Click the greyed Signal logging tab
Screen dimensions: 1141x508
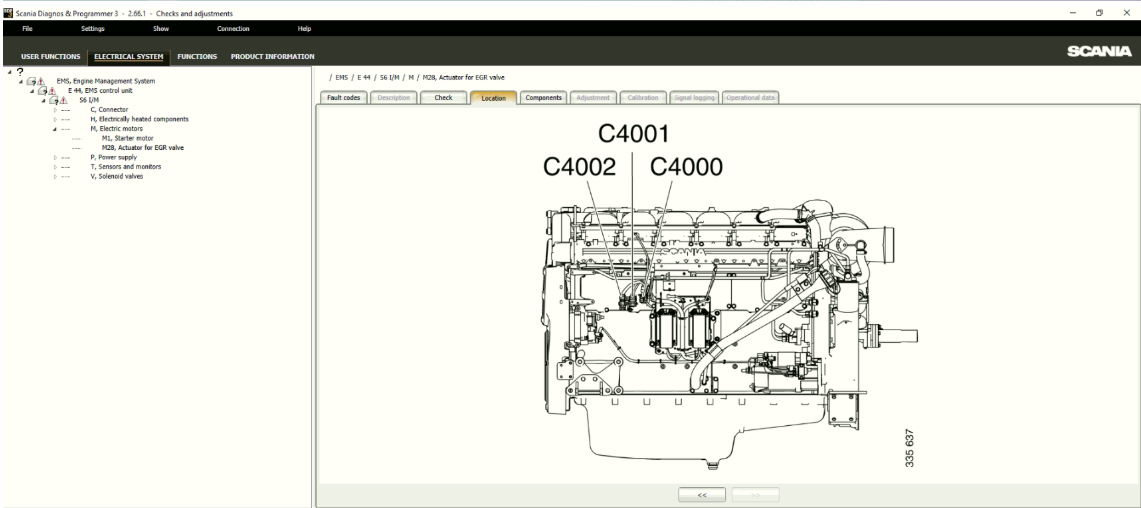pos(694,98)
